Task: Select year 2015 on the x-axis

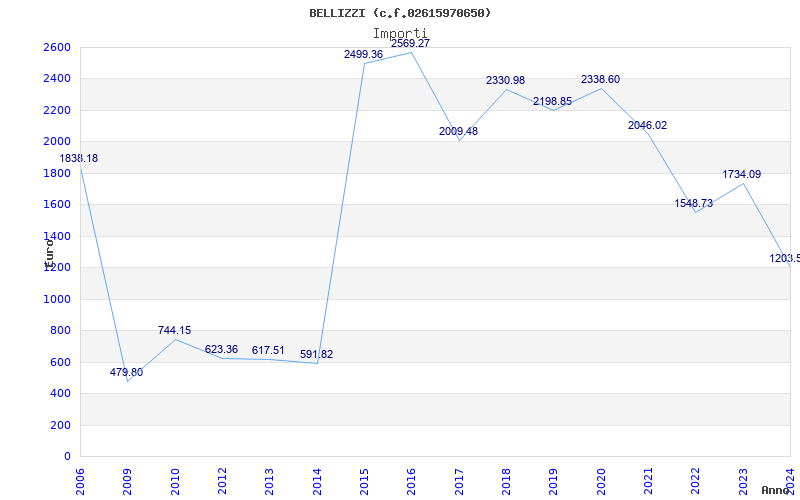Action: coord(364,479)
